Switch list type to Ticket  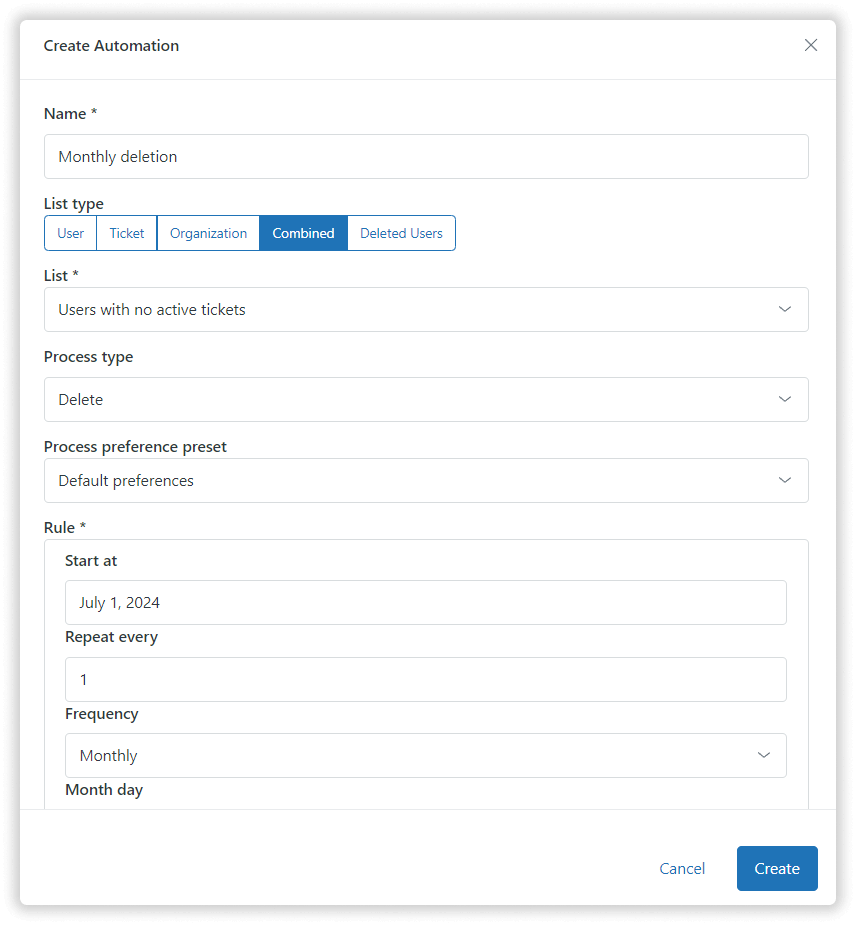click(x=127, y=233)
